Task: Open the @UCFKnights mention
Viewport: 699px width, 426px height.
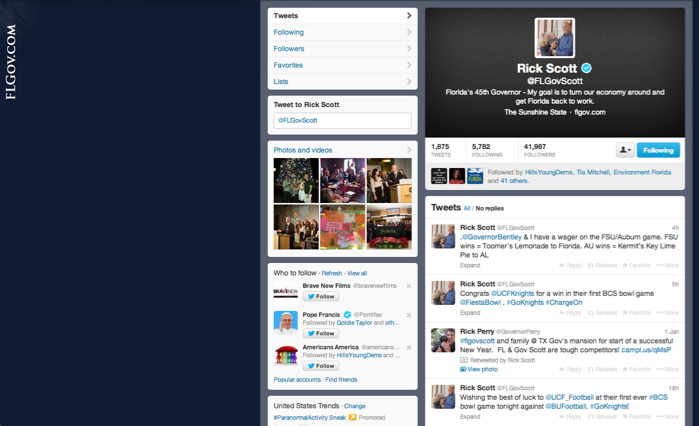Action: point(512,294)
